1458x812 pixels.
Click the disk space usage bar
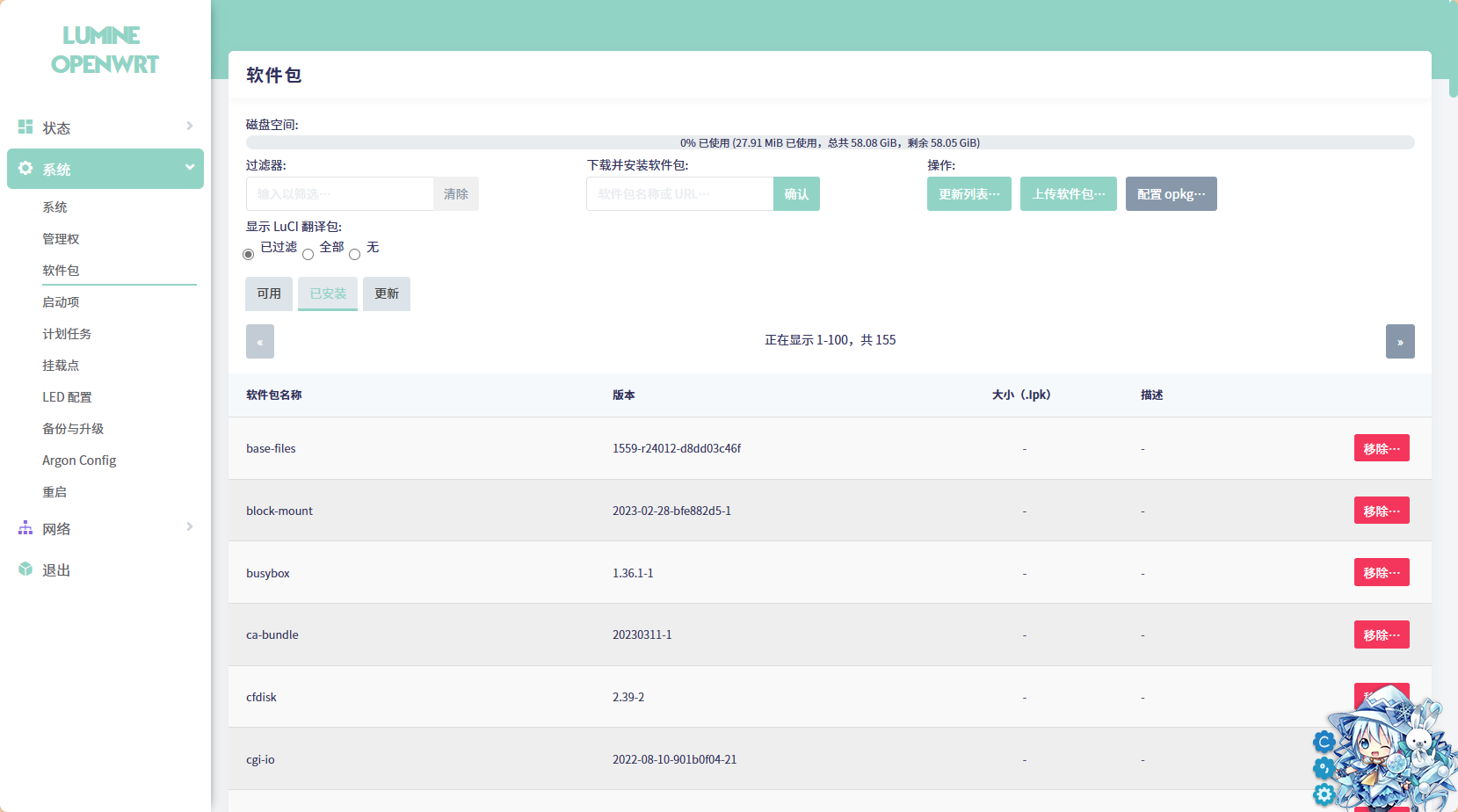coord(830,142)
